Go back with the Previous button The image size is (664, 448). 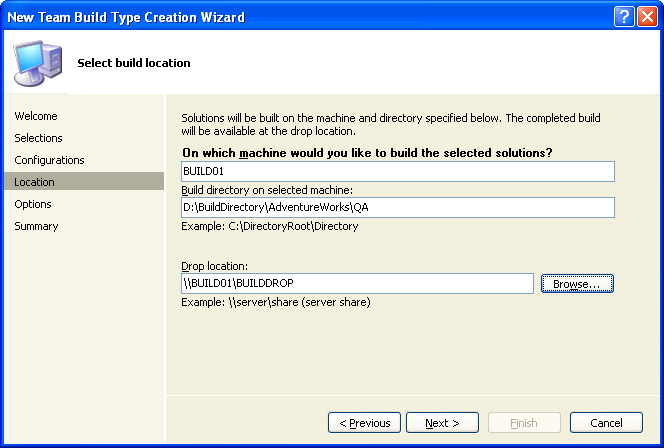(364, 423)
